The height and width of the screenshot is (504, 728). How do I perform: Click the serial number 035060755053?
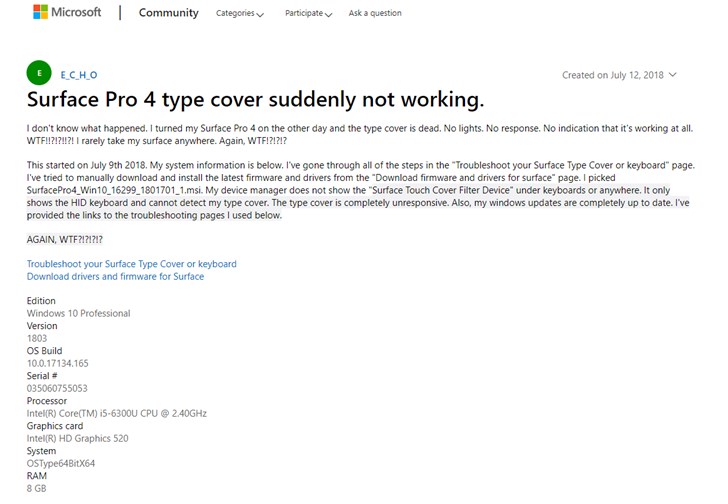coord(57,388)
